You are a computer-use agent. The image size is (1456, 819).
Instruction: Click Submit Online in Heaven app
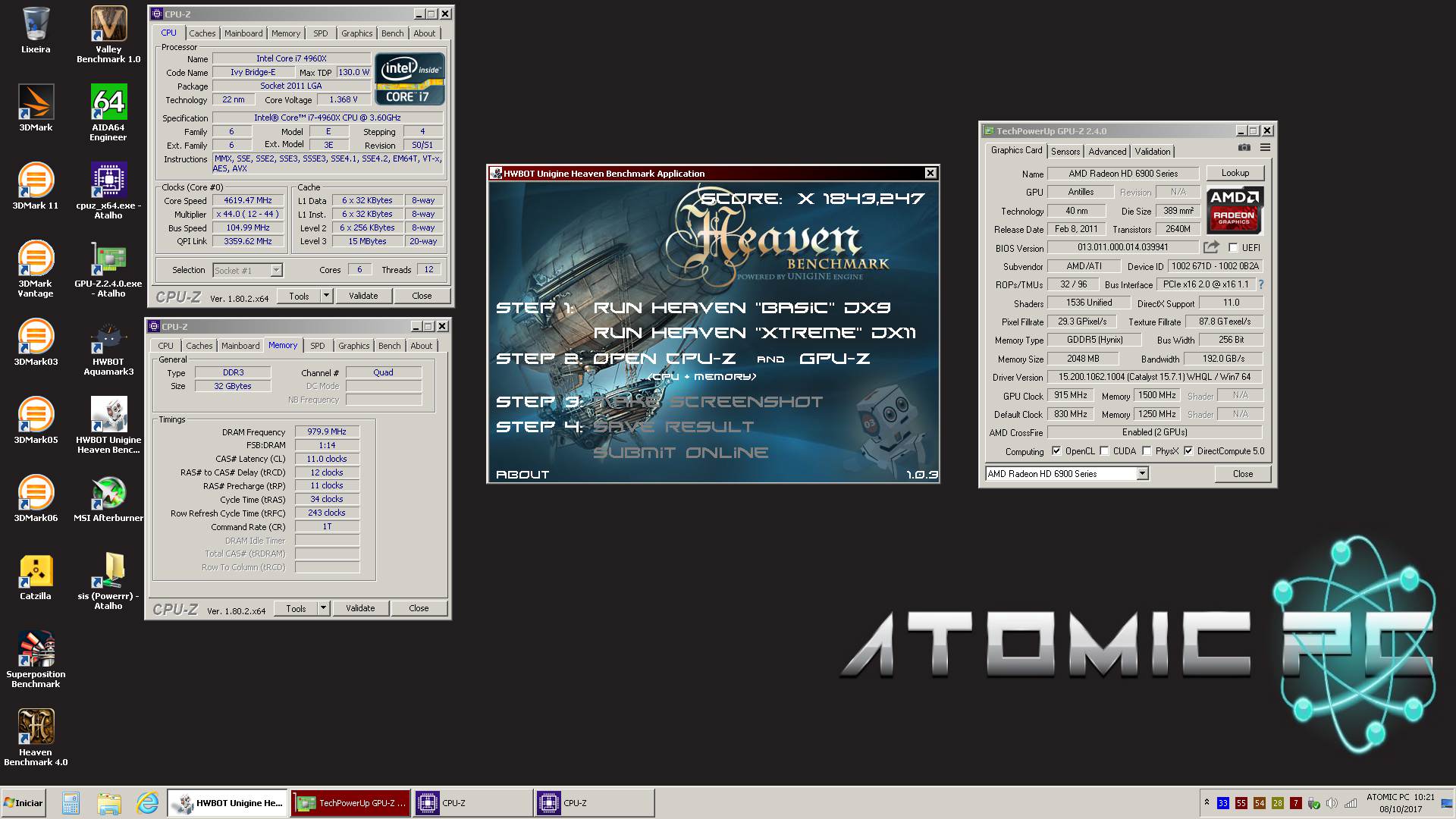tap(680, 453)
